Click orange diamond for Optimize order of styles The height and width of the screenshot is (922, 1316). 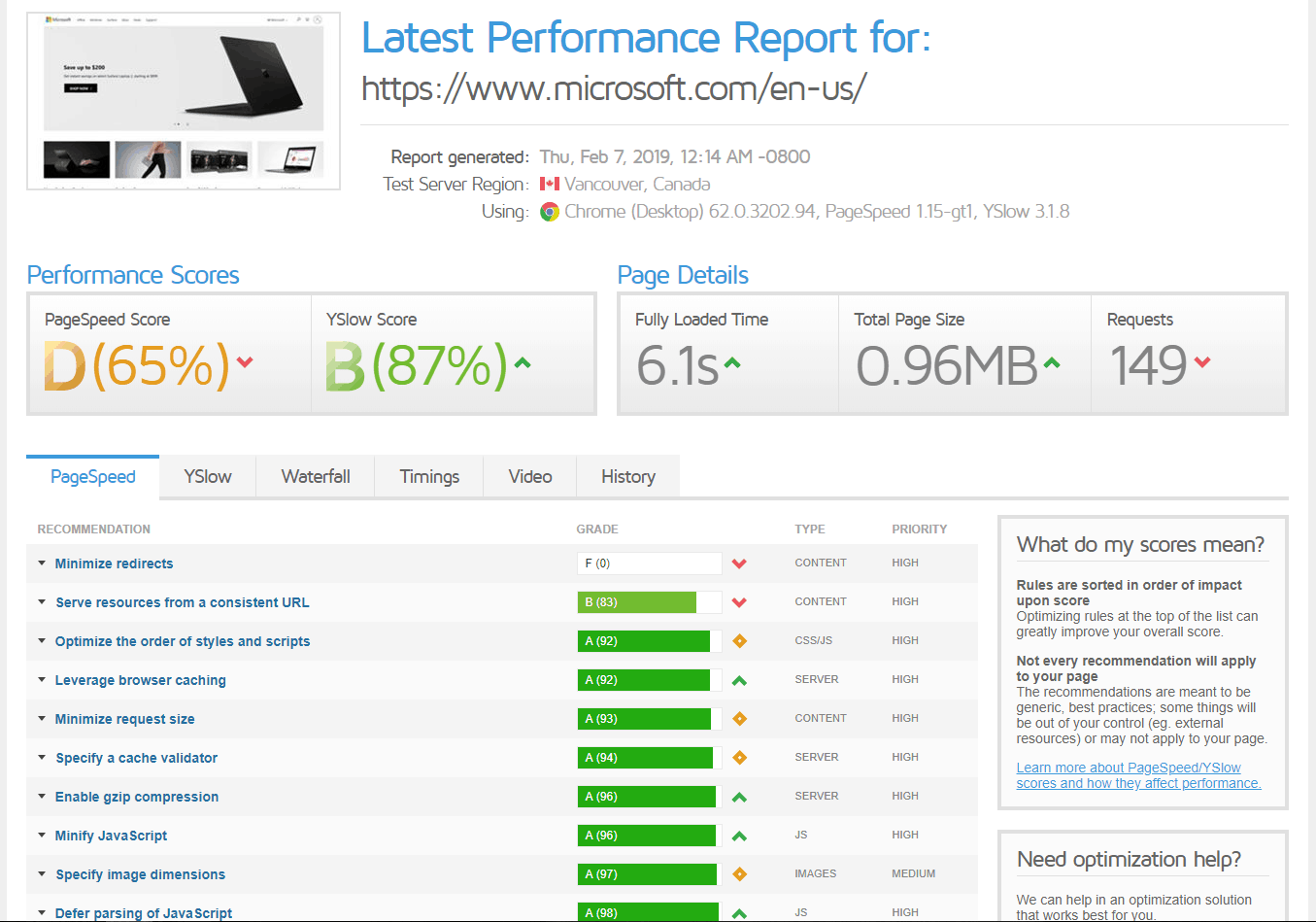tap(739, 641)
